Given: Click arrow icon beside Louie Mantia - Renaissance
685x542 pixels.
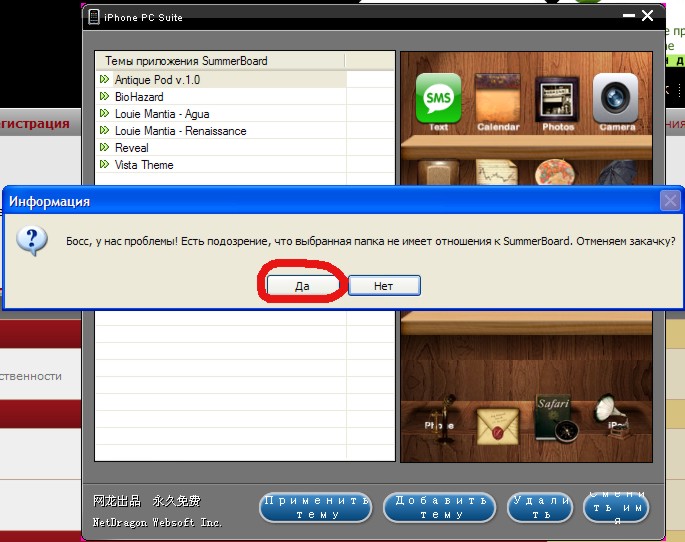Looking at the screenshot, I should (x=104, y=130).
